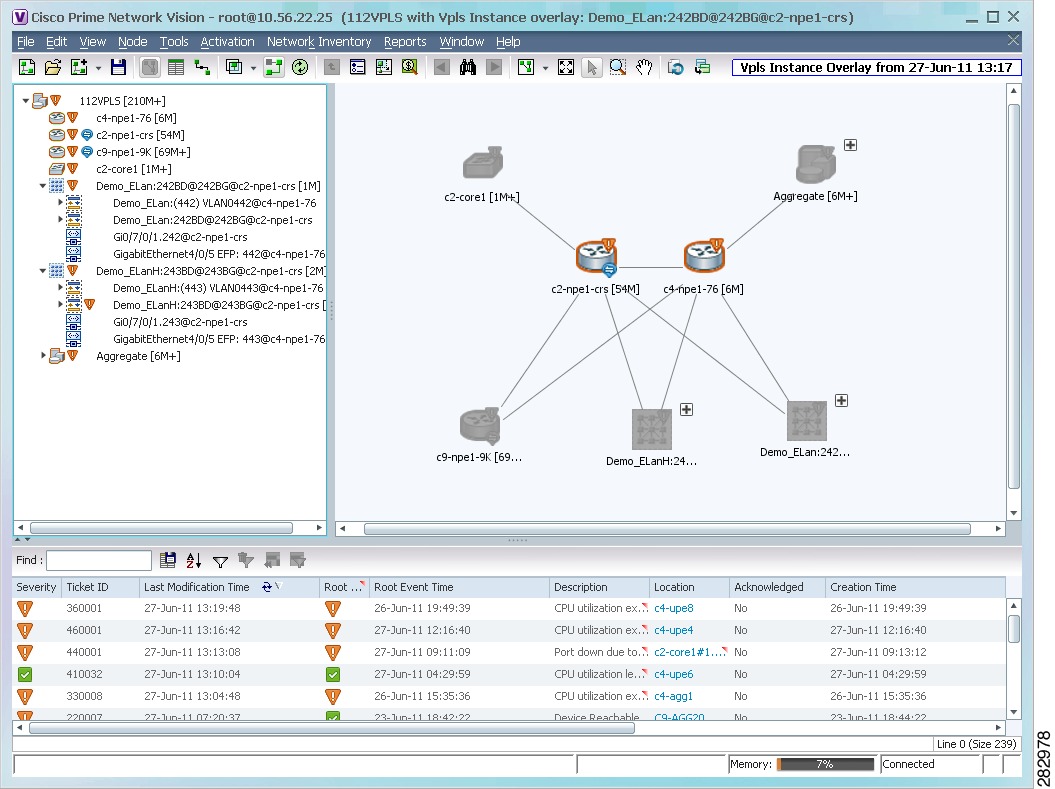Select c9-npe1-9K [69M+] in the tree
Viewport: 1055px width, 789px height.
pos(143,152)
